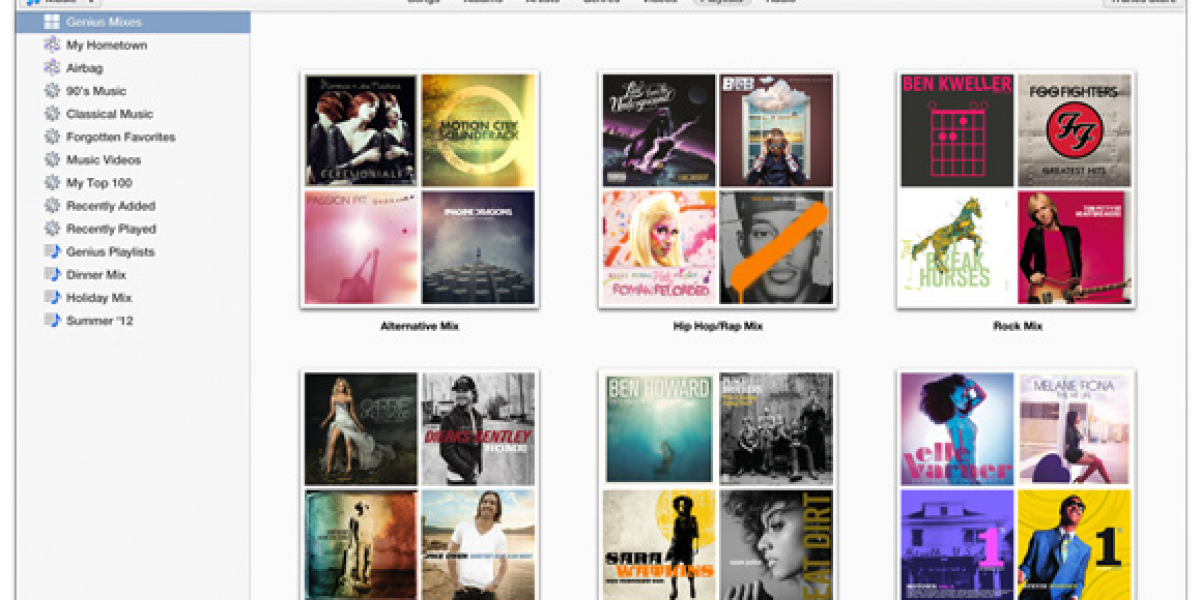Click the playlist note icon beside Dinner Mix

click(x=52, y=275)
